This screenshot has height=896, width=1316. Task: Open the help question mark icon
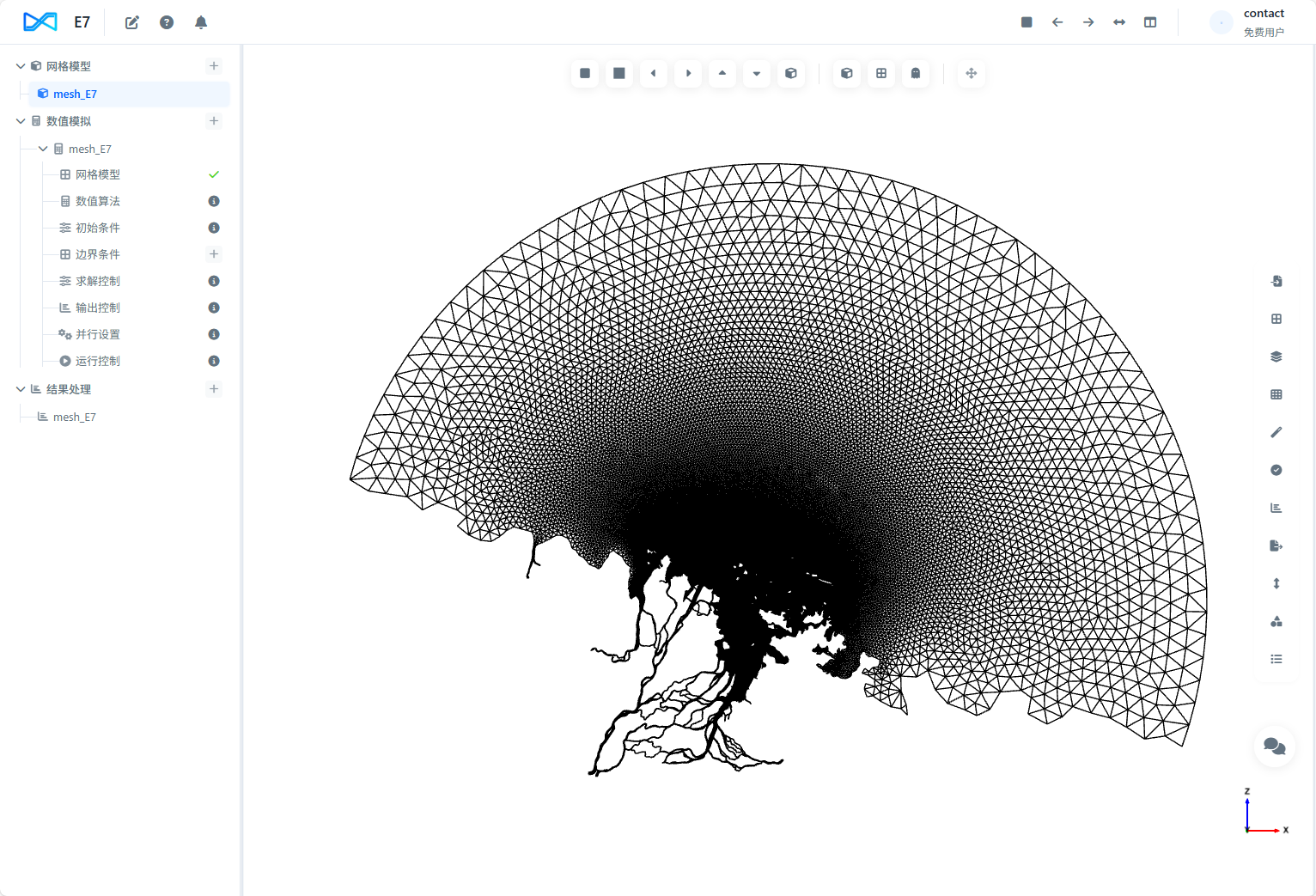point(167,22)
